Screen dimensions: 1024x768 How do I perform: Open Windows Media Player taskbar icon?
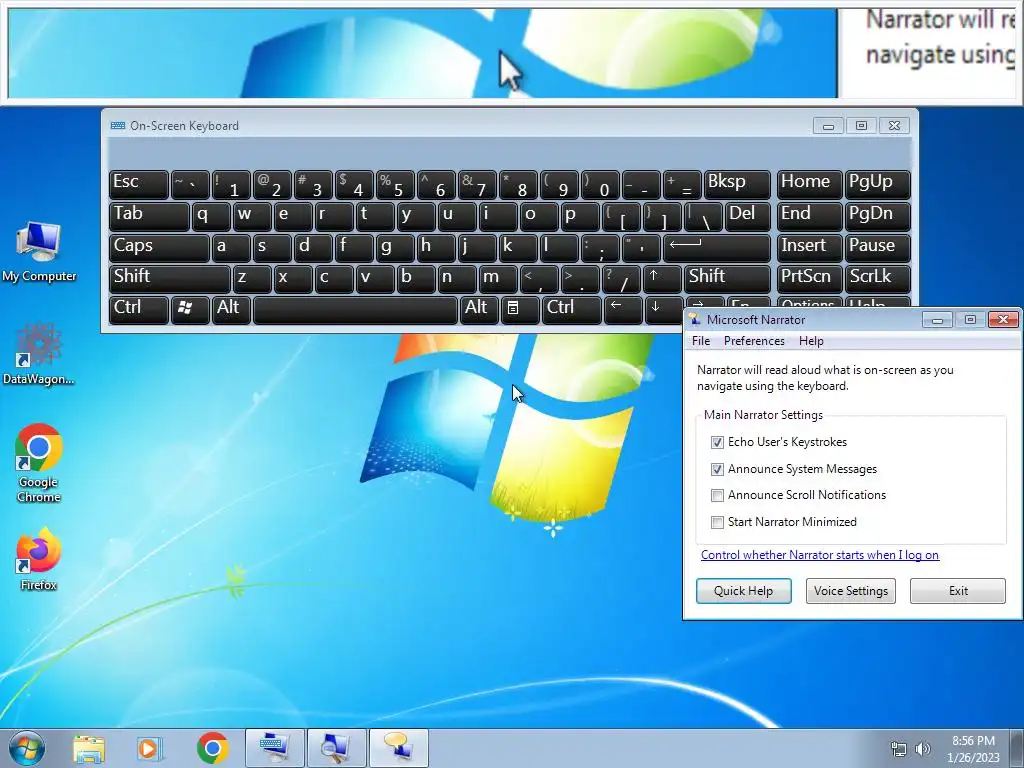click(x=149, y=748)
